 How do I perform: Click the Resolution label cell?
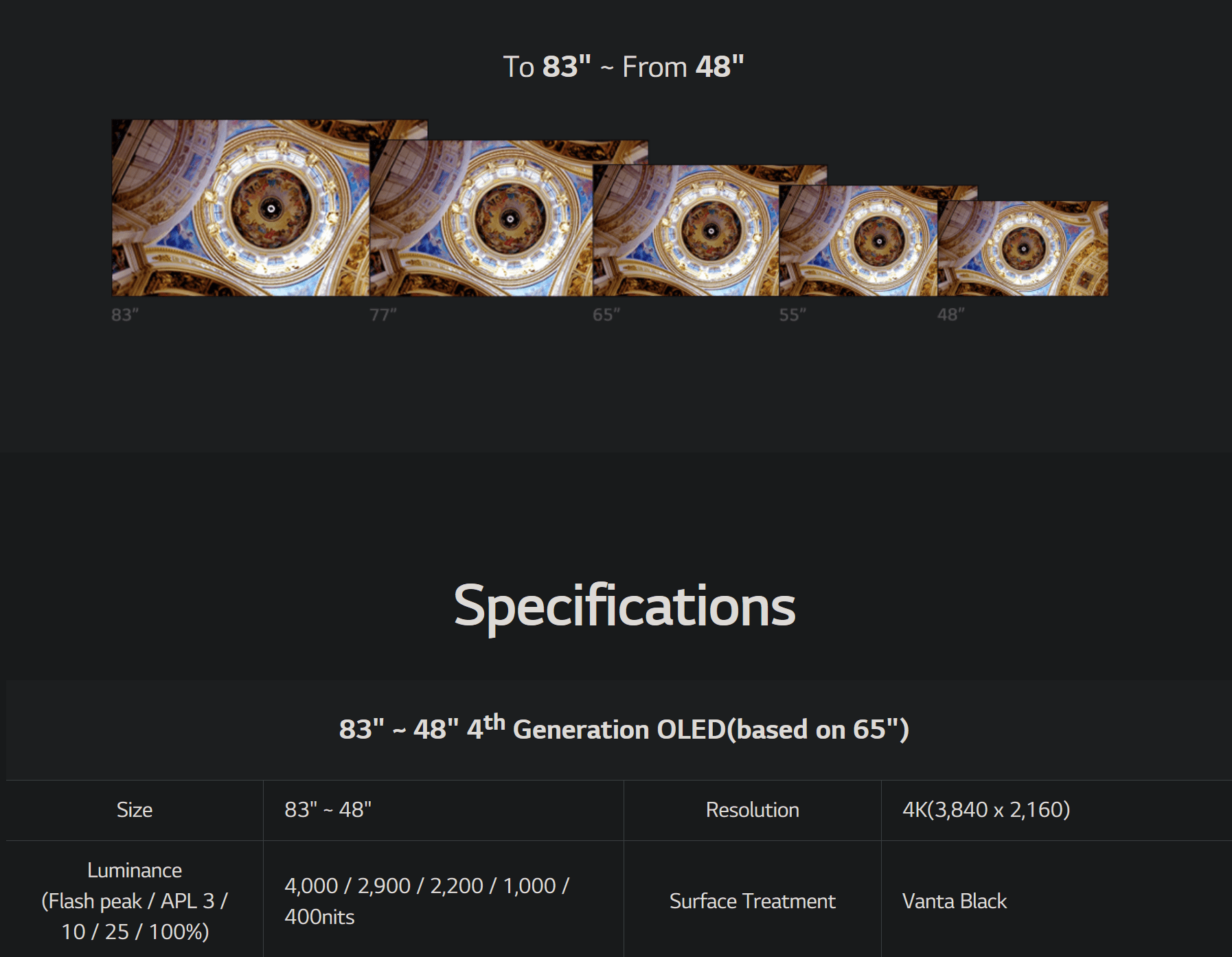[752, 810]
